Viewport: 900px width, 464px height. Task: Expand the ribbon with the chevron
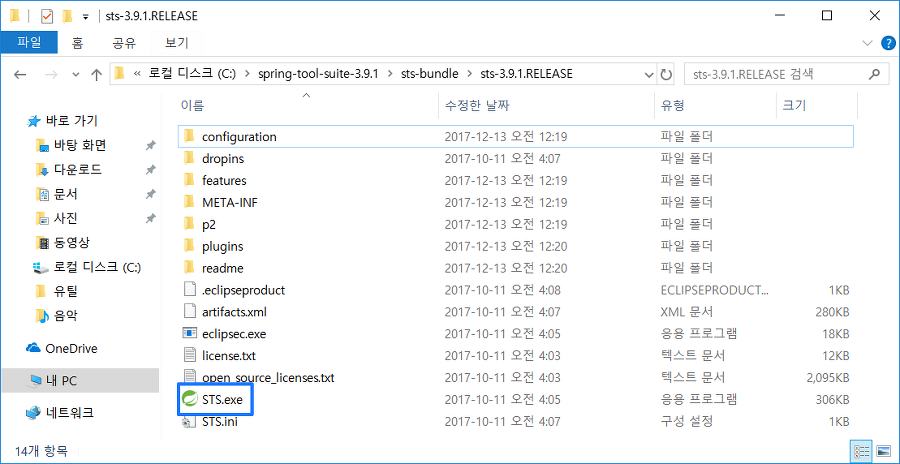(x=867, y=43)
